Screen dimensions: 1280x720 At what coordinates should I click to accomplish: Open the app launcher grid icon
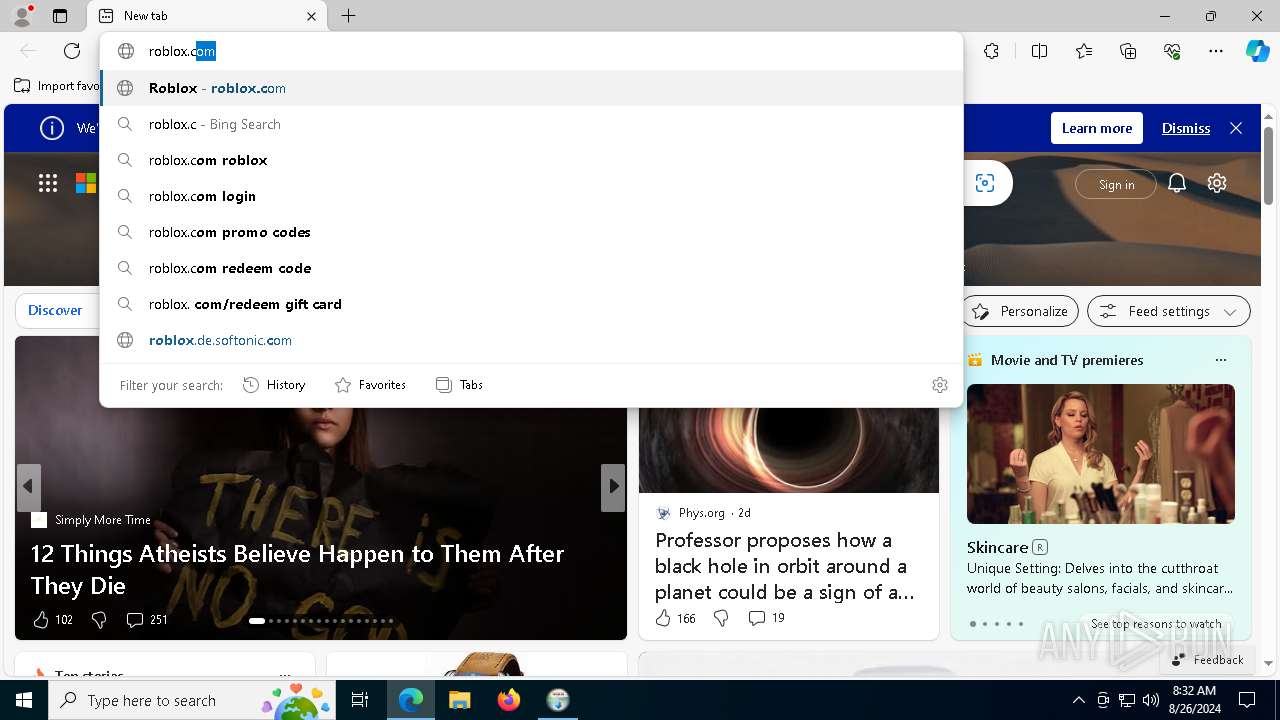[47, 183]
